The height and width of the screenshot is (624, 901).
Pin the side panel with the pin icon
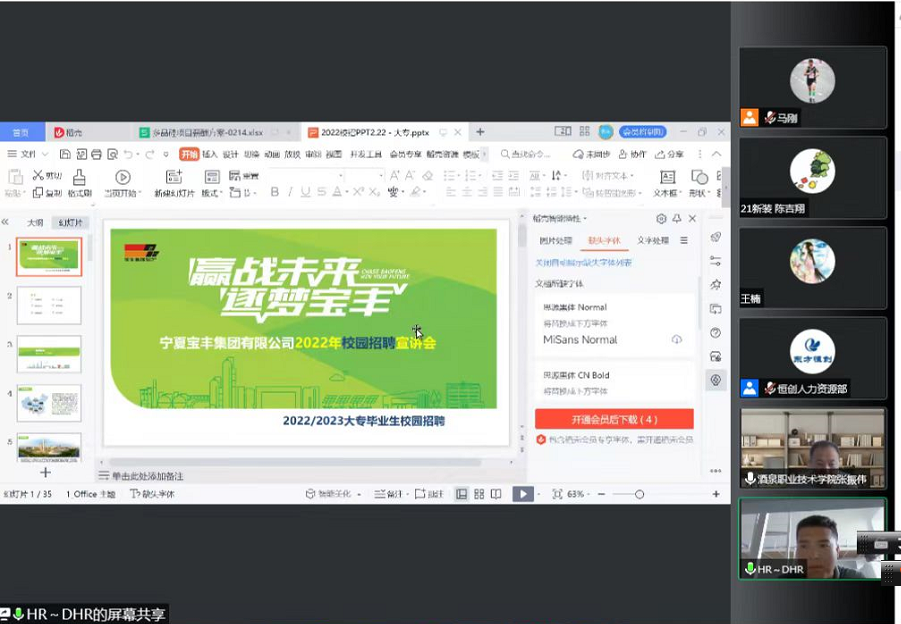(677, 218)
